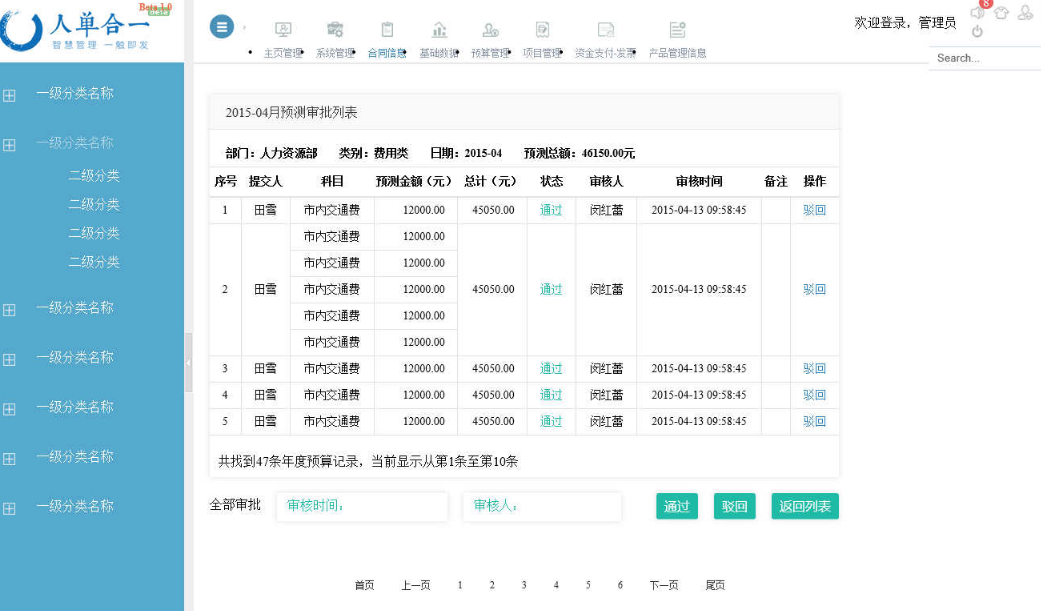This screenshot has height=611, width=1041.
Task: Click the green 通过 approve button
Action: coord(676,507)
